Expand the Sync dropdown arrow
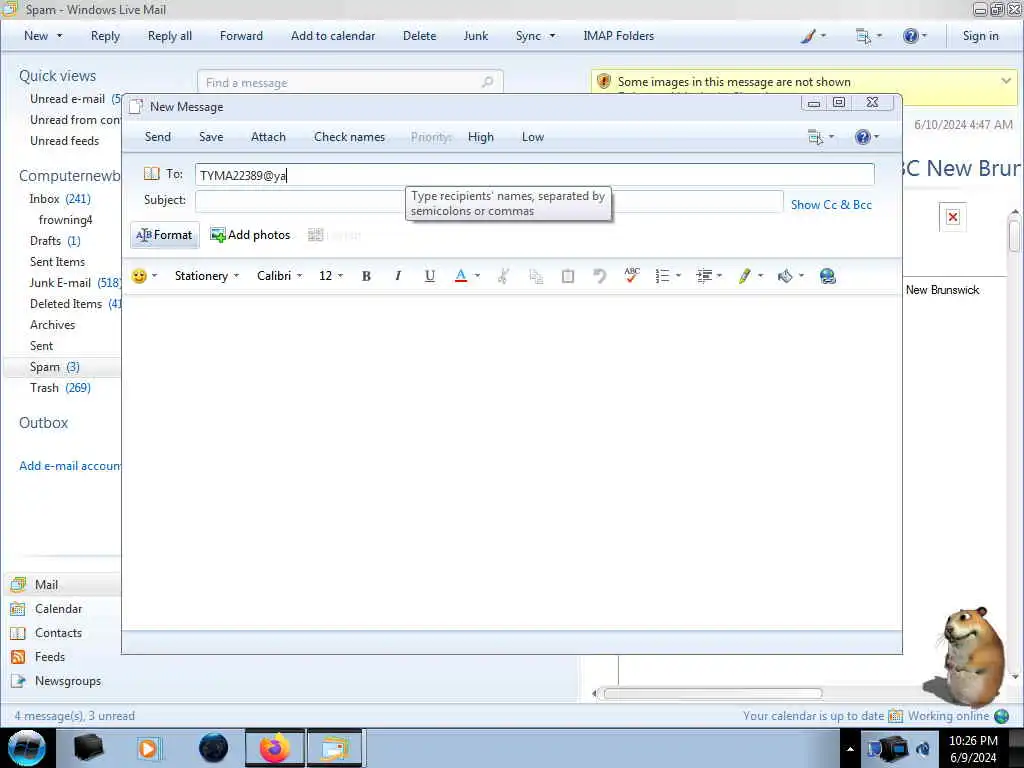This screenshot has width=1024, height=768. pos(552,36)
